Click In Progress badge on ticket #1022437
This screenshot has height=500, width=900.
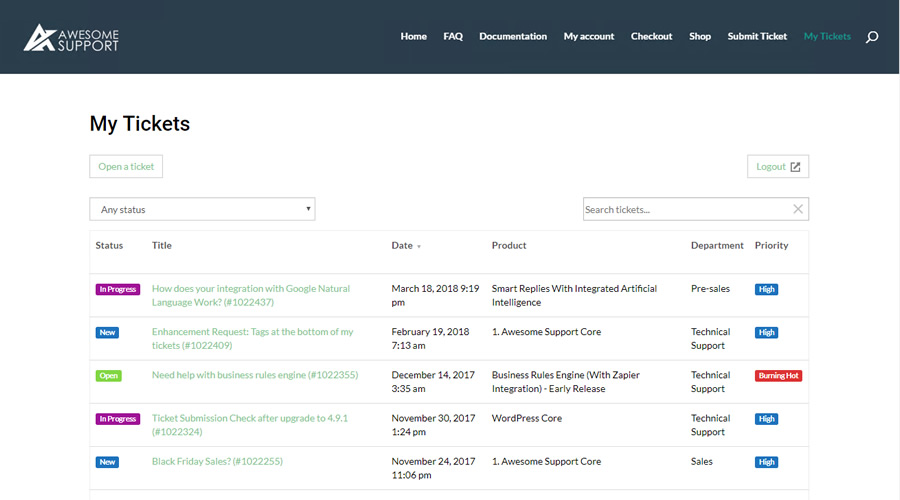[118, 289]
